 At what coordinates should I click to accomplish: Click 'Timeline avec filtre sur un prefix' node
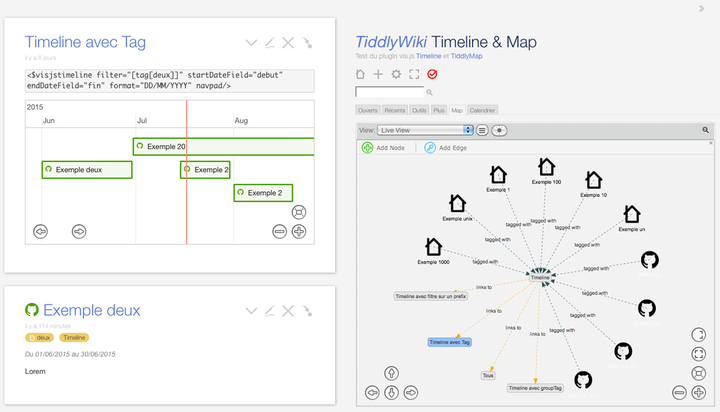point(431,296)
